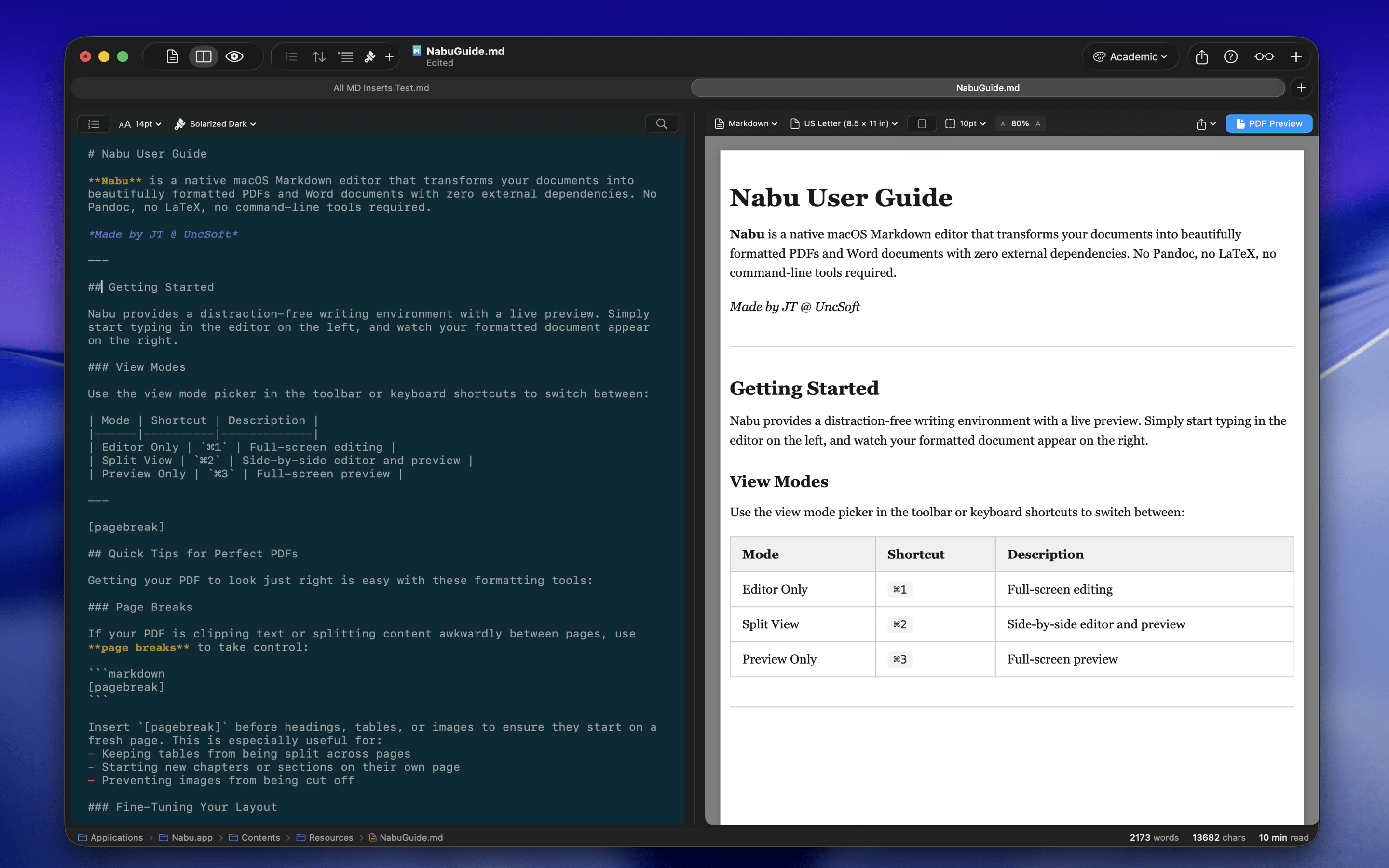Switch to Editor Only view icon

coord(172,56)
